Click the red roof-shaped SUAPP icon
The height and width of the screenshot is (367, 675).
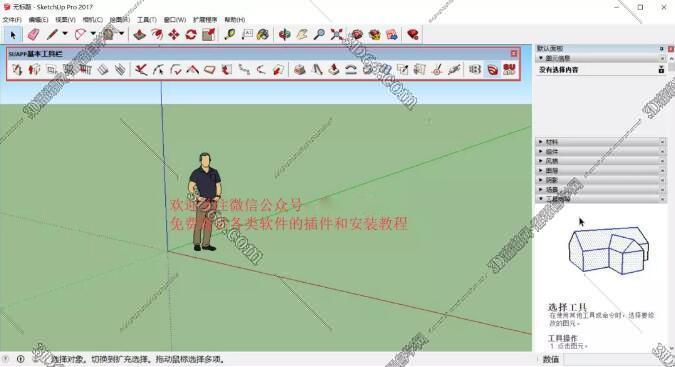[192, 69]
